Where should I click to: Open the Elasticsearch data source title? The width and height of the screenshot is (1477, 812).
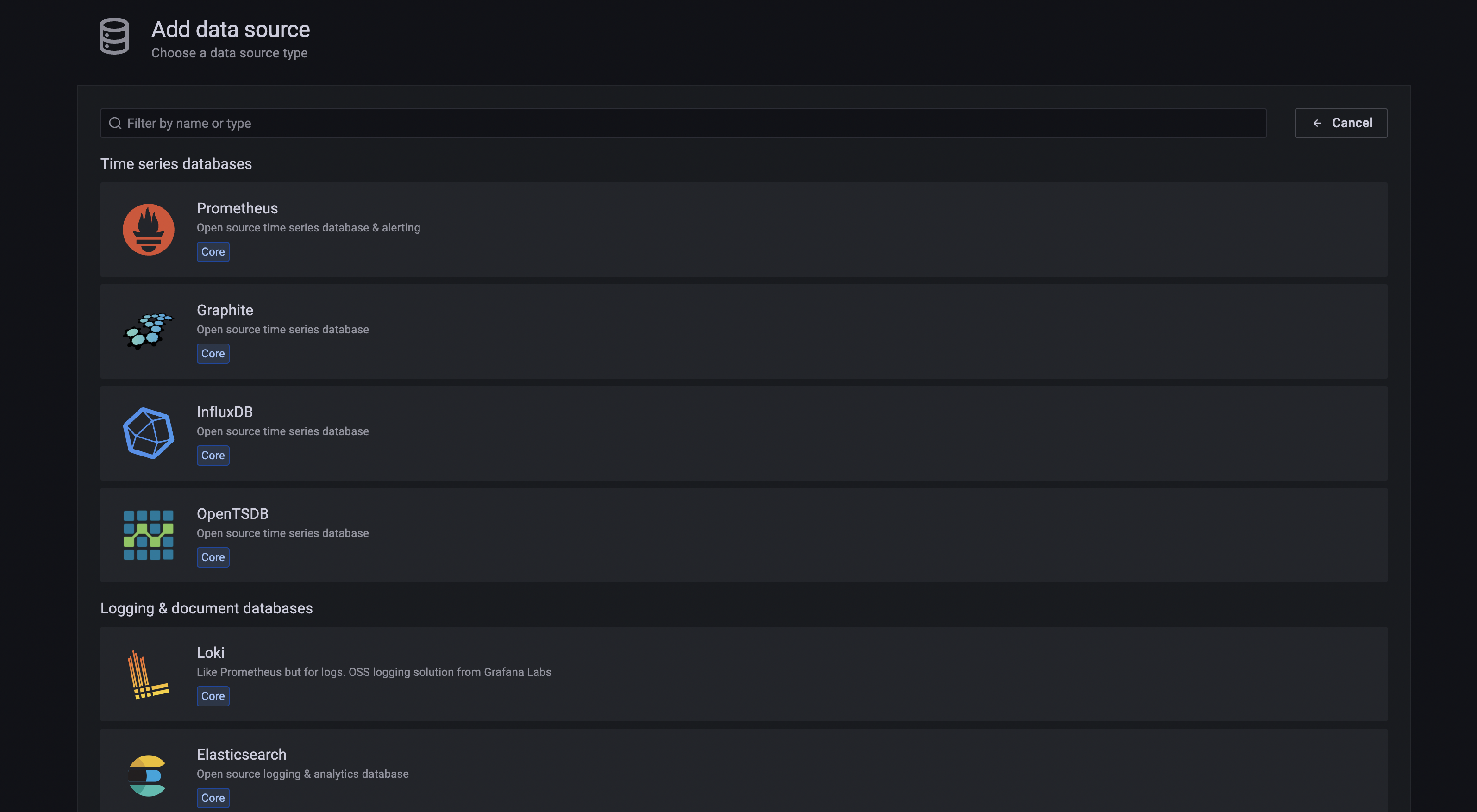pos(241,755)
